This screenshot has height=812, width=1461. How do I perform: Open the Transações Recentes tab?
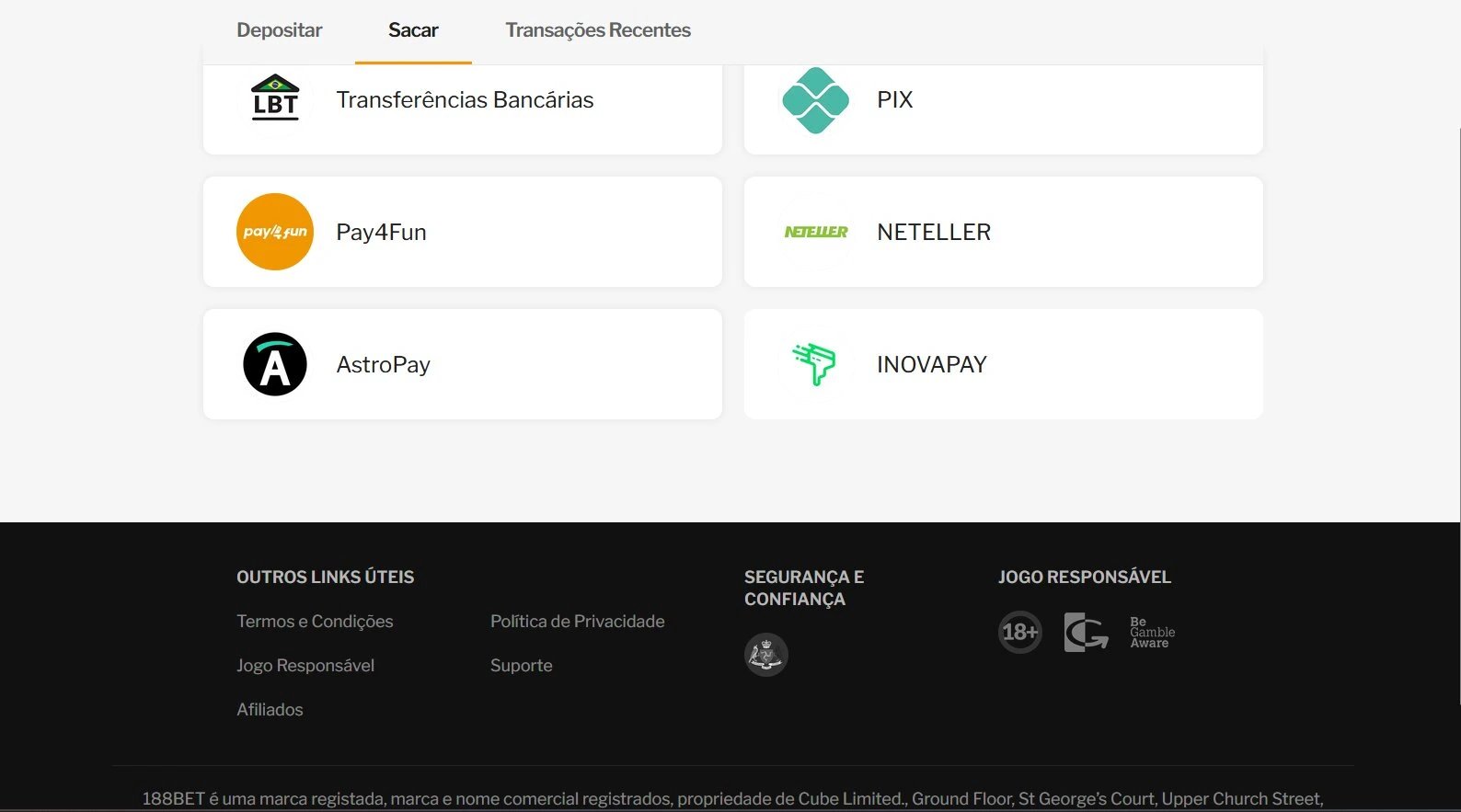[x=598, y=30]
